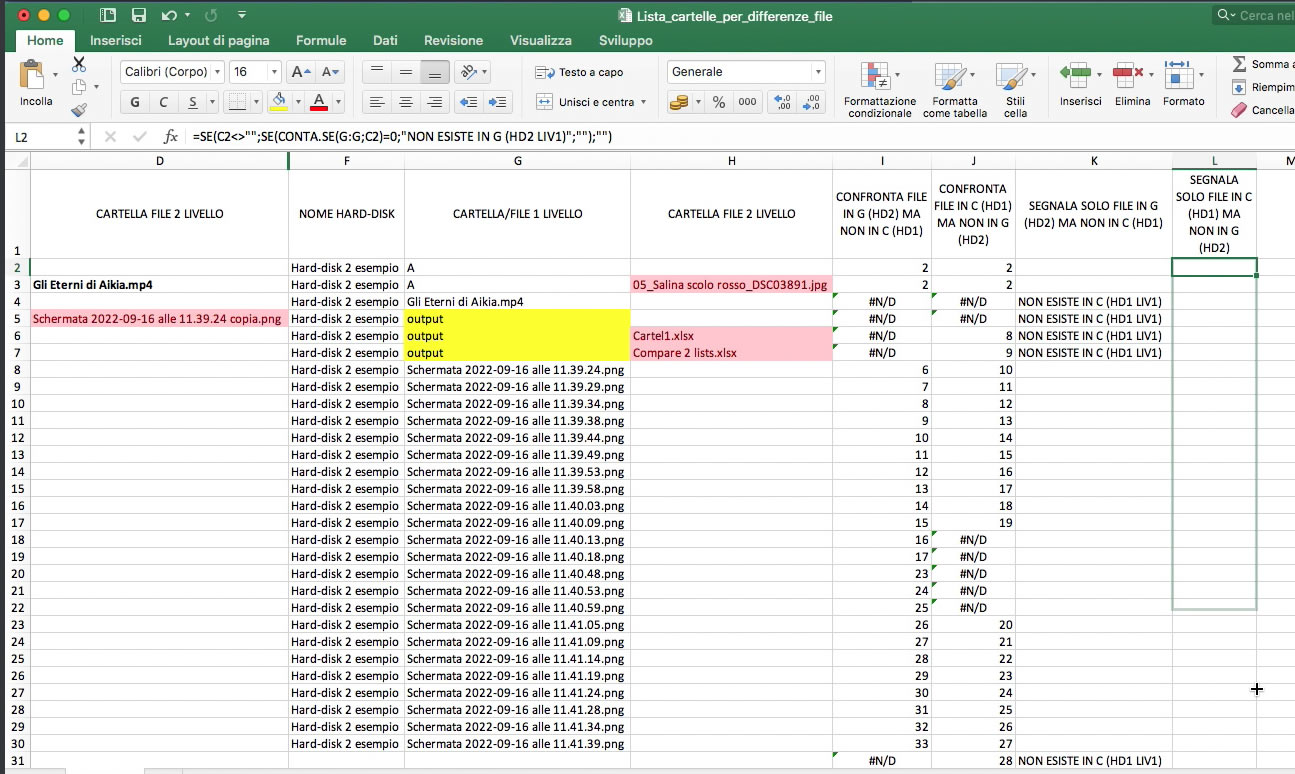
Task: Click the Riempimento fill-down button
Action: tap(1262, 87)
